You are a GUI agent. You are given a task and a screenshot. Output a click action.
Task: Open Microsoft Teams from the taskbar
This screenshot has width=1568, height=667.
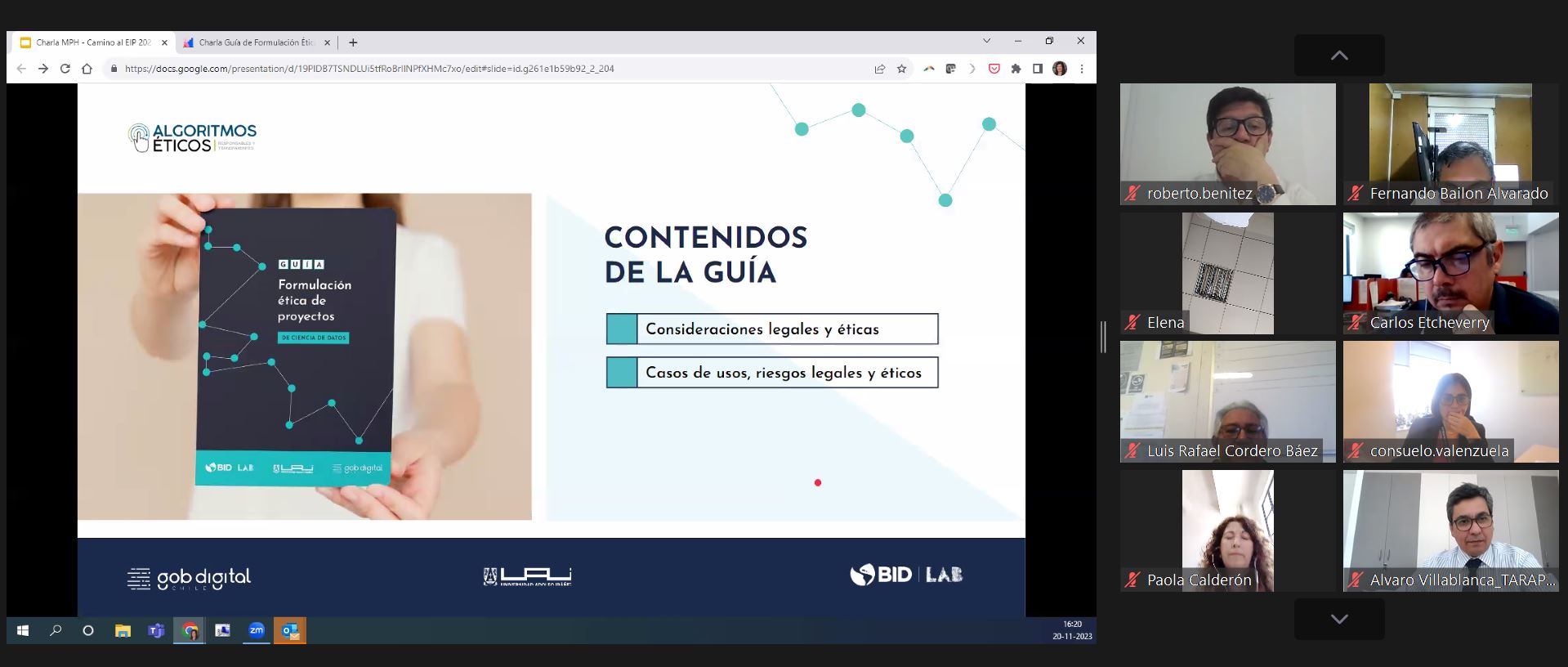click(x=155, y=630)
